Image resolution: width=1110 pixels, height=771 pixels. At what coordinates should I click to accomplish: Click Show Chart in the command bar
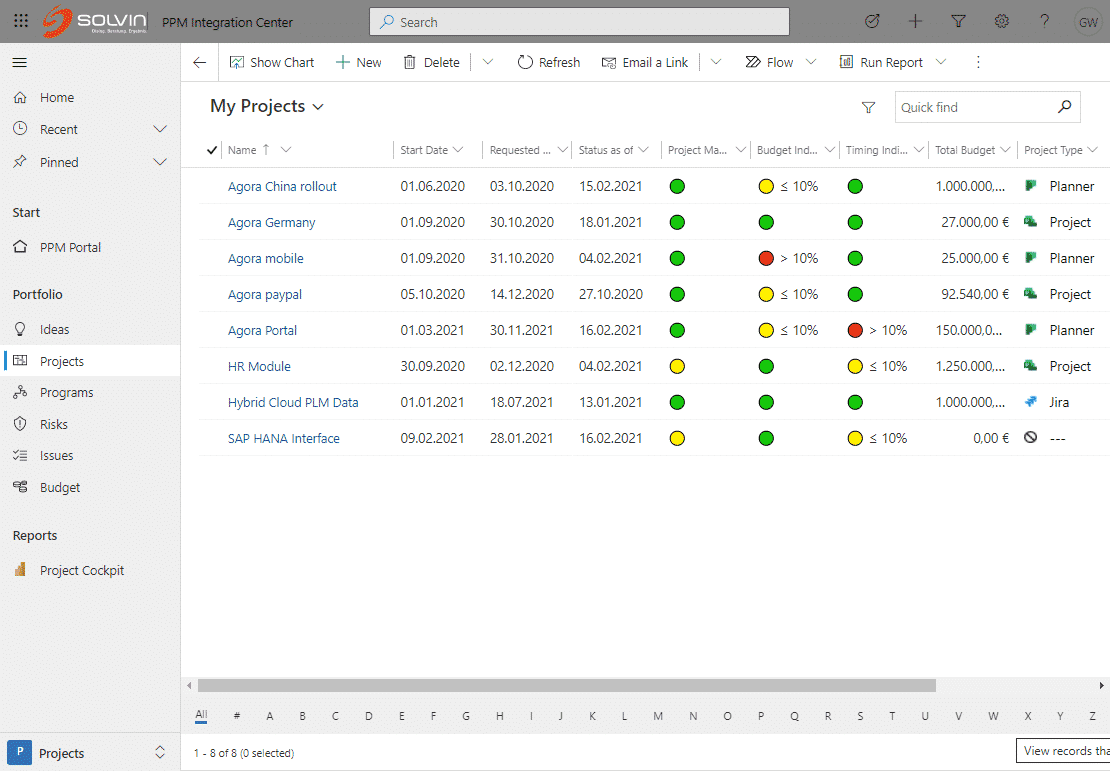272,62
